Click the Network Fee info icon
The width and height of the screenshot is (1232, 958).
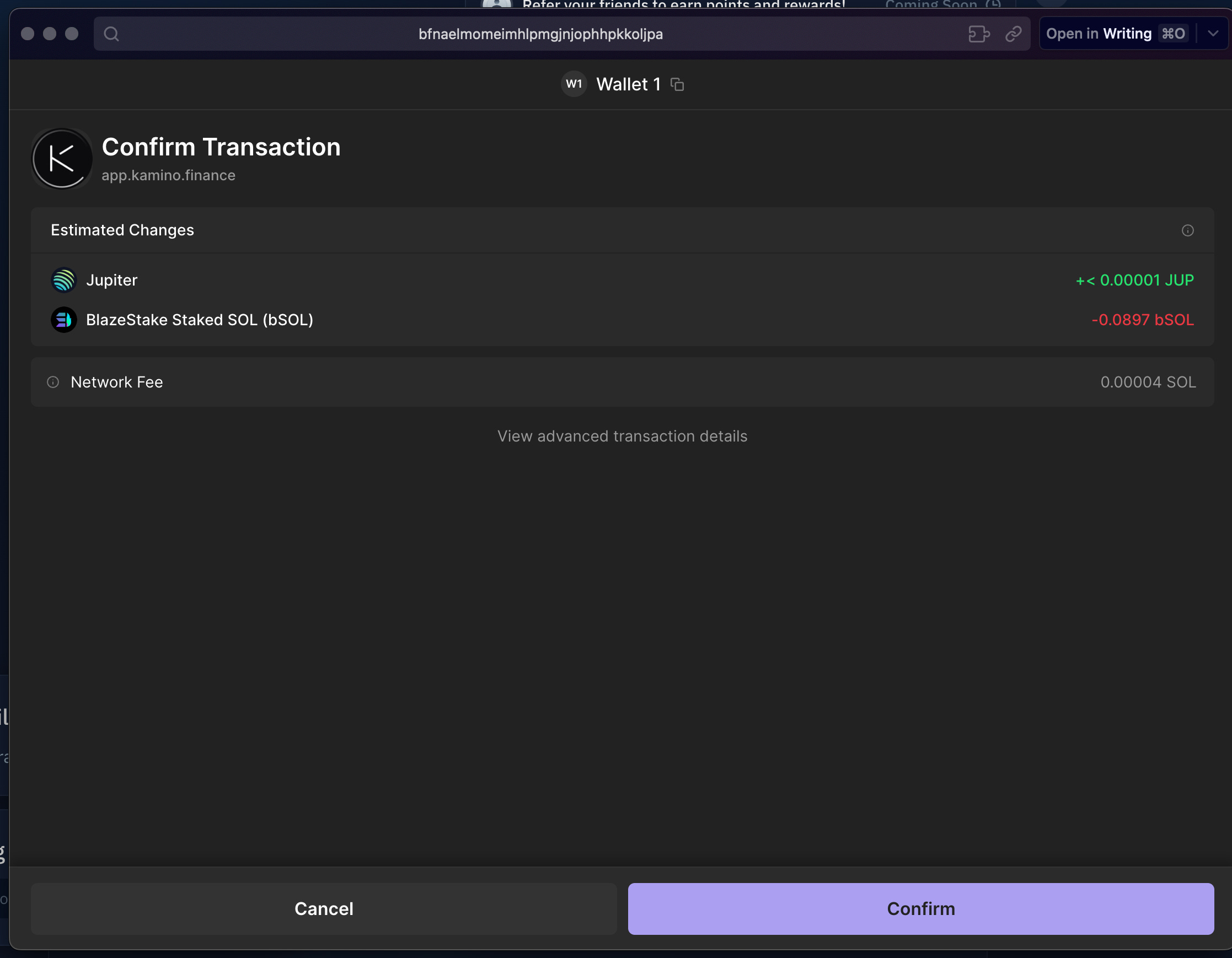pyautogui.click(x=53, y=383)
